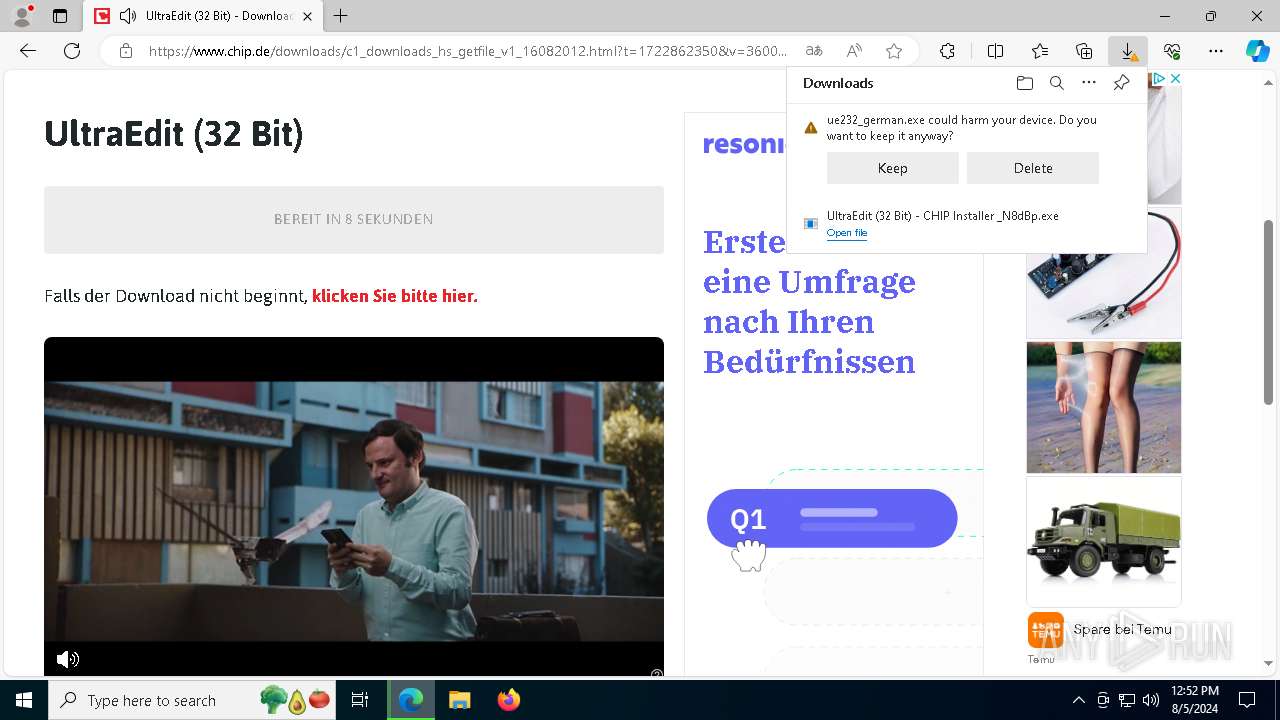Open more options in Downloads panel
1280x720 pixels.
pos(1089,83)
